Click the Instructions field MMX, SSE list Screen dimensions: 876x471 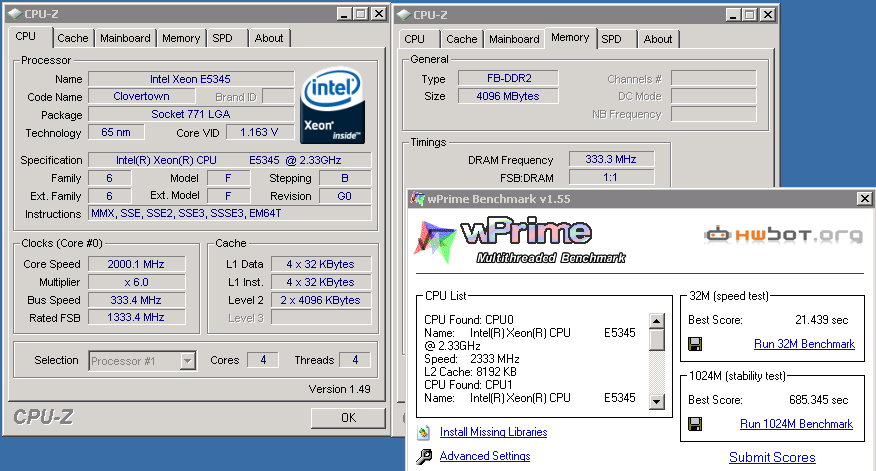[230, 213]
